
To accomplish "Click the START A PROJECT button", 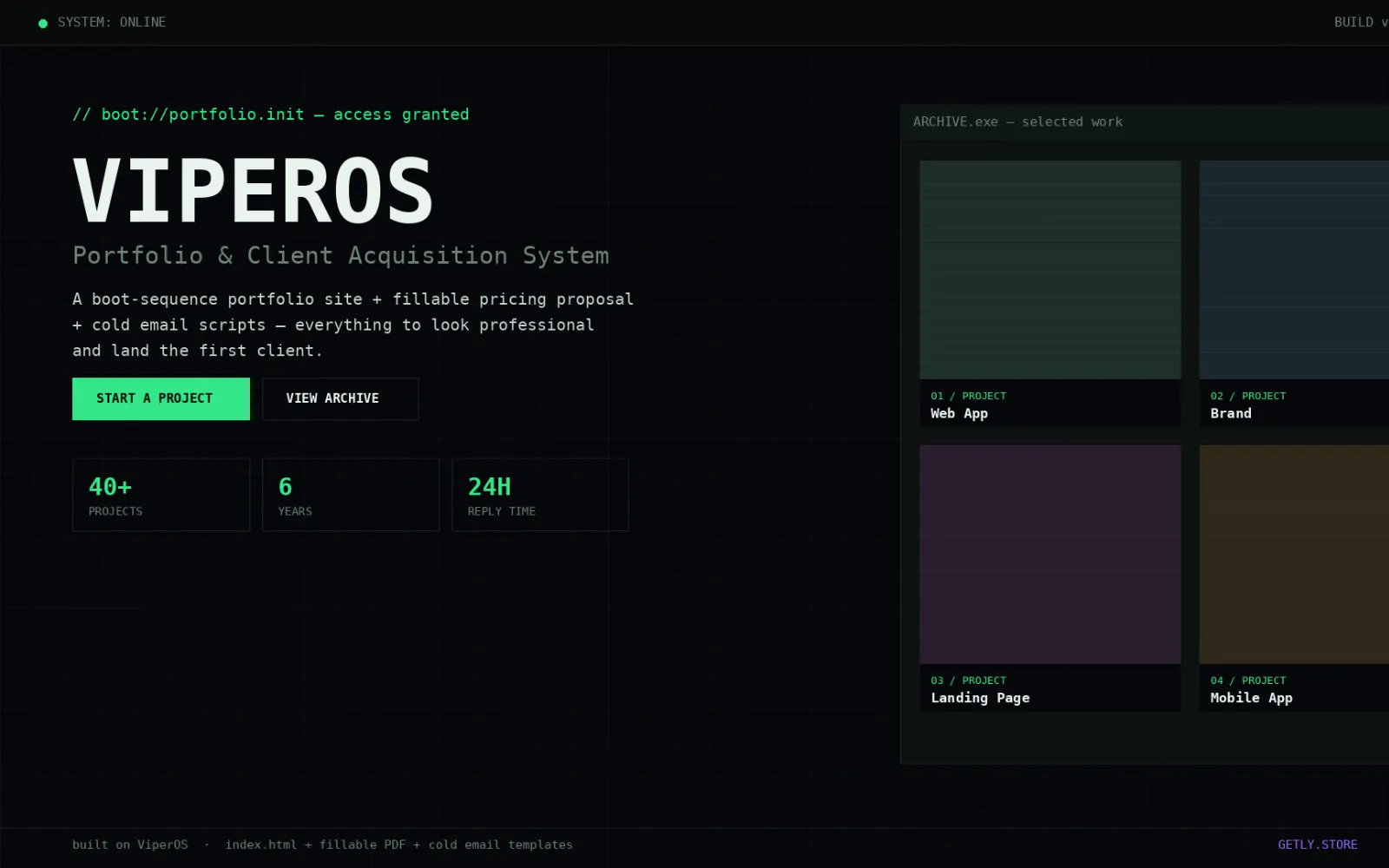I will tap(161, 398).
